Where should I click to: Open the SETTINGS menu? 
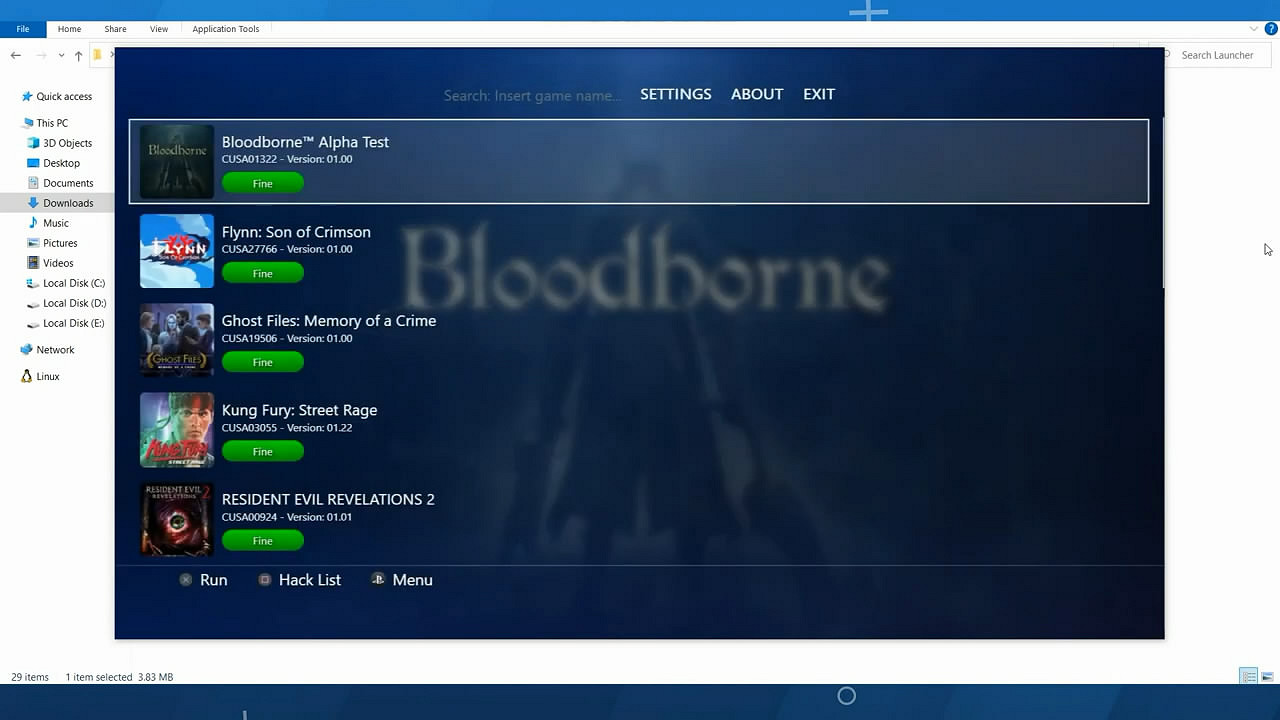pos(675,94)
